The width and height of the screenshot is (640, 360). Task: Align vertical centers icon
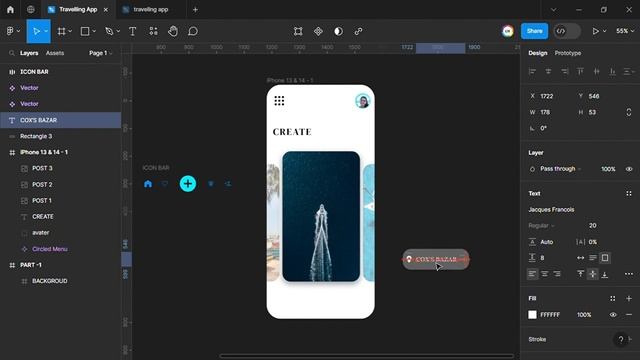point(597,71)
